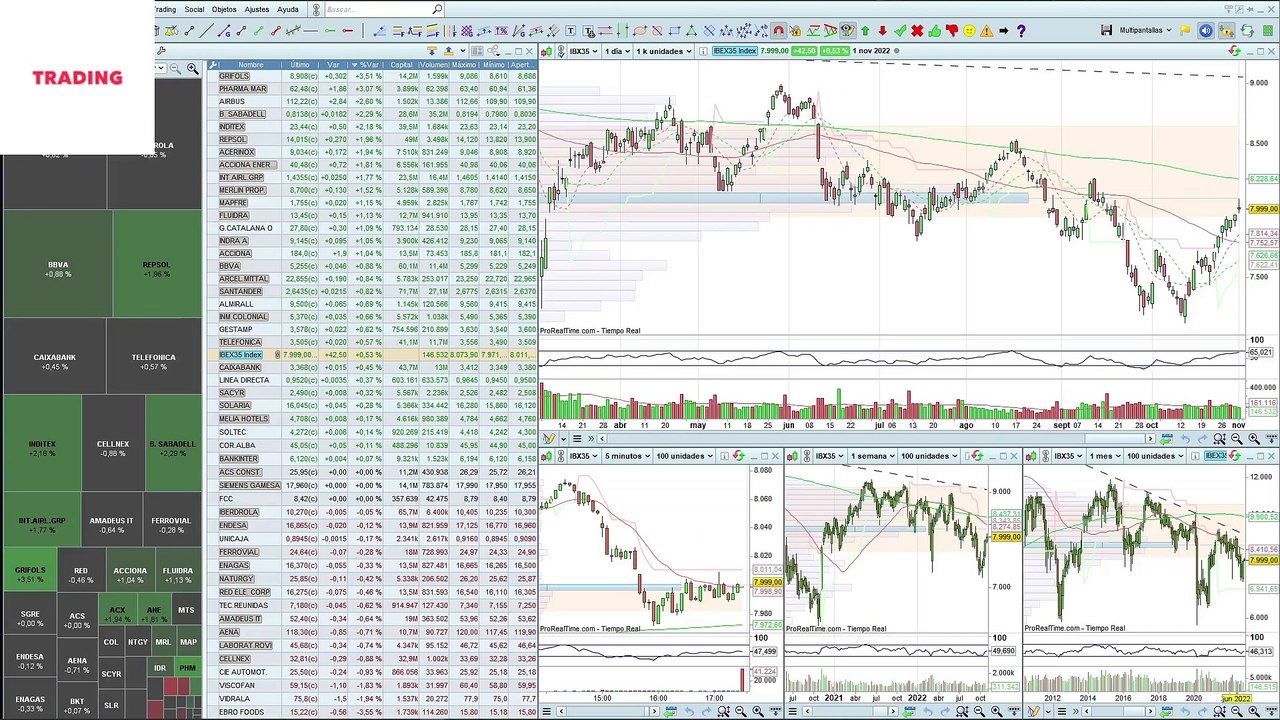Sort list by the Nombre column header

click(x=251, y=65)
